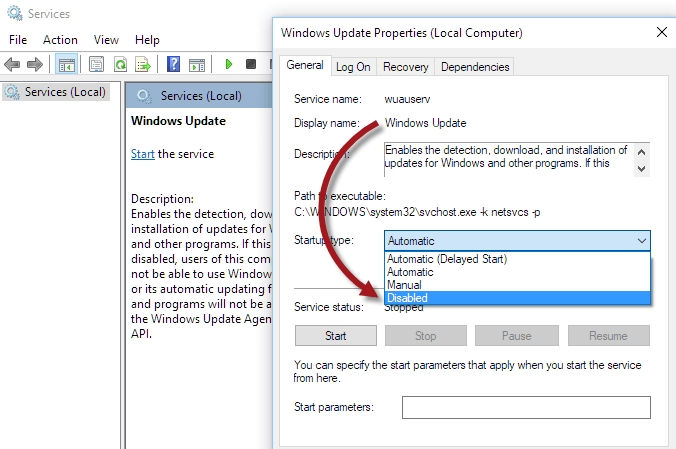Click the Start button in properties dialog
This screenshot has height=449, width=676.
[335, 336]
